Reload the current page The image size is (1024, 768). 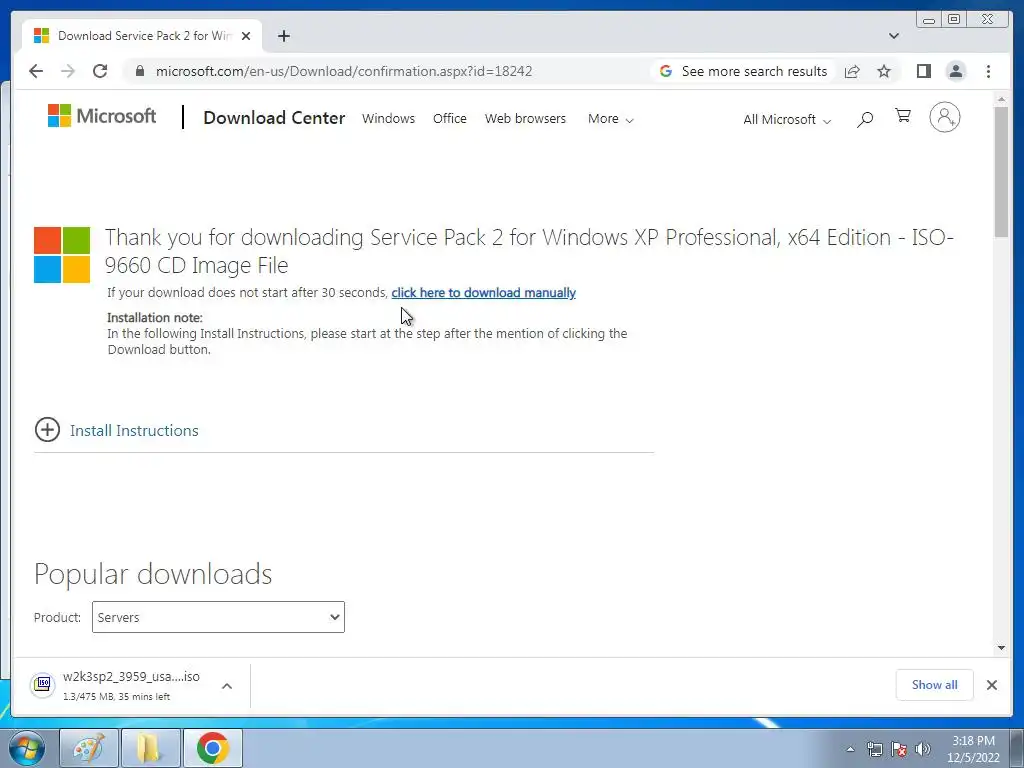[100, 71]
